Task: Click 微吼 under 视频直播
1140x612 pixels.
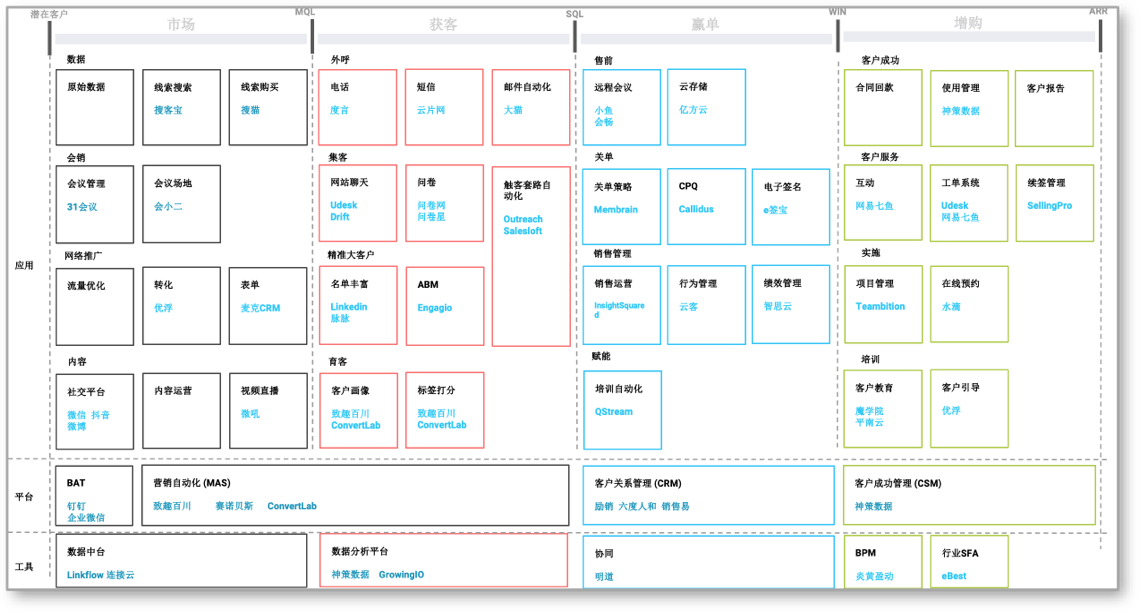Action: 250,414
